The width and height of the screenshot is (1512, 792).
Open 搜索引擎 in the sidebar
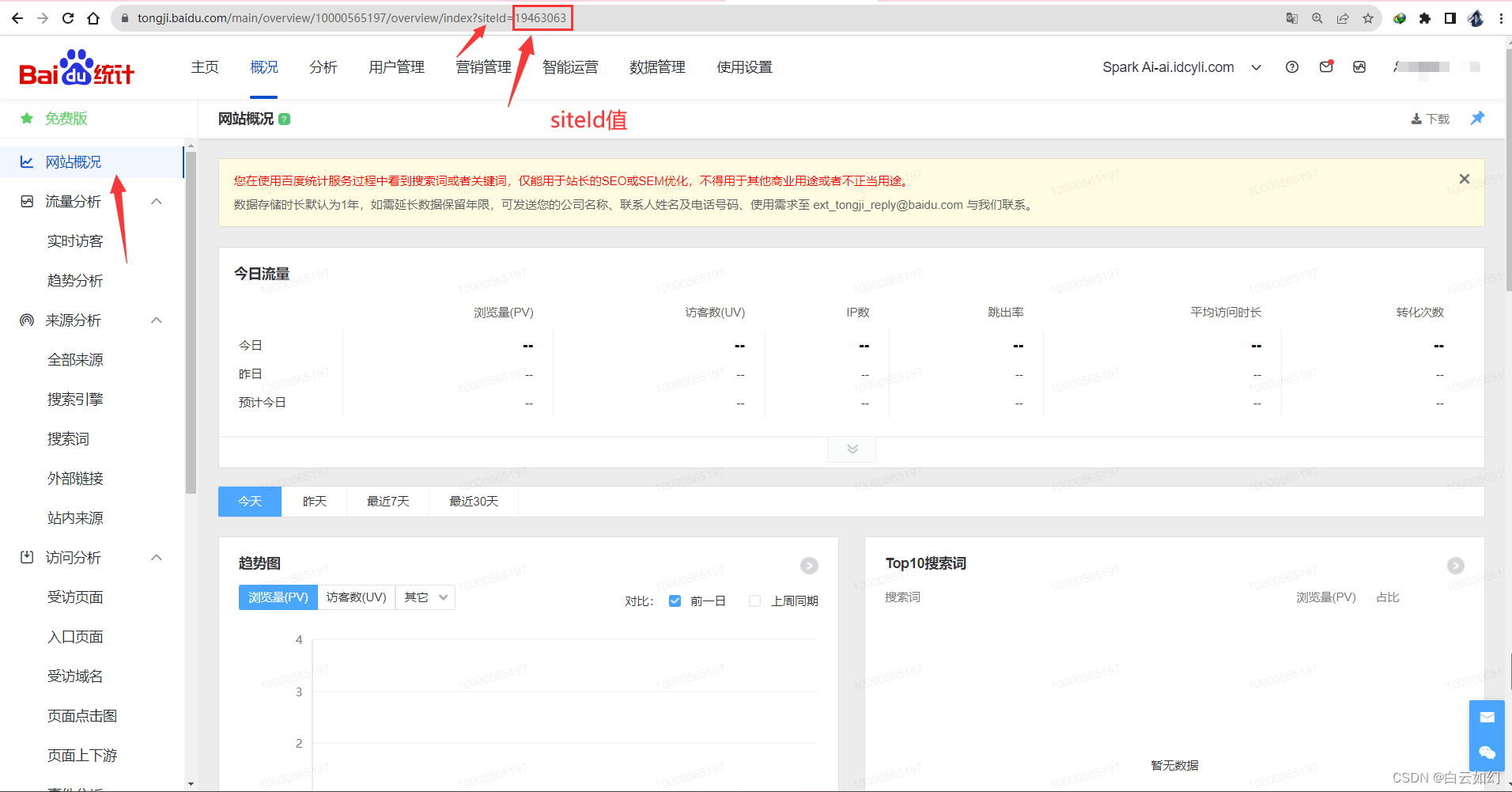[x=75, y=400]
